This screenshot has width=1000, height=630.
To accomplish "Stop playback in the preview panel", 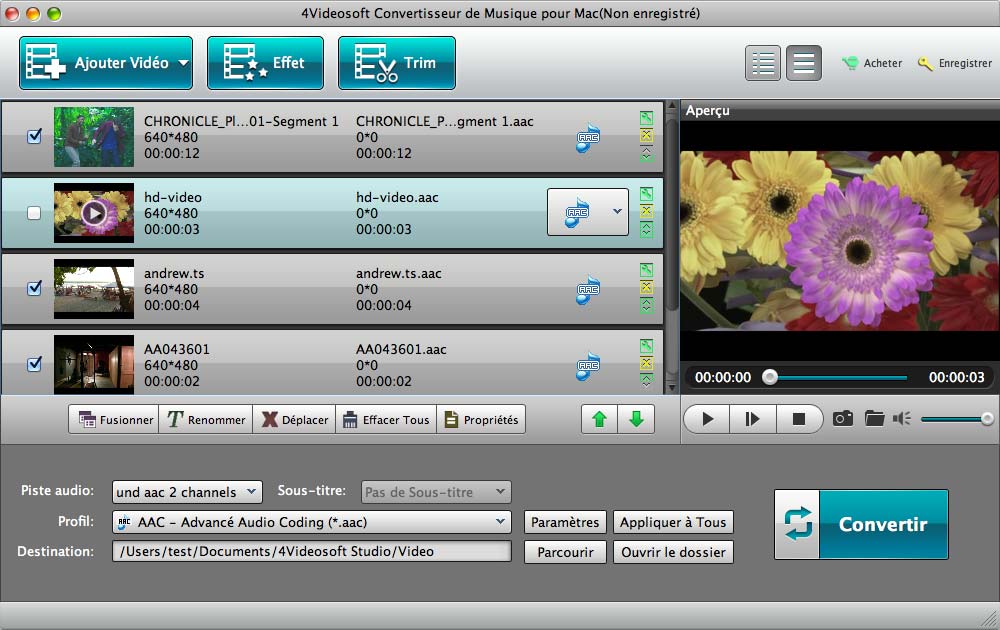I will click(x=798, y=419).
